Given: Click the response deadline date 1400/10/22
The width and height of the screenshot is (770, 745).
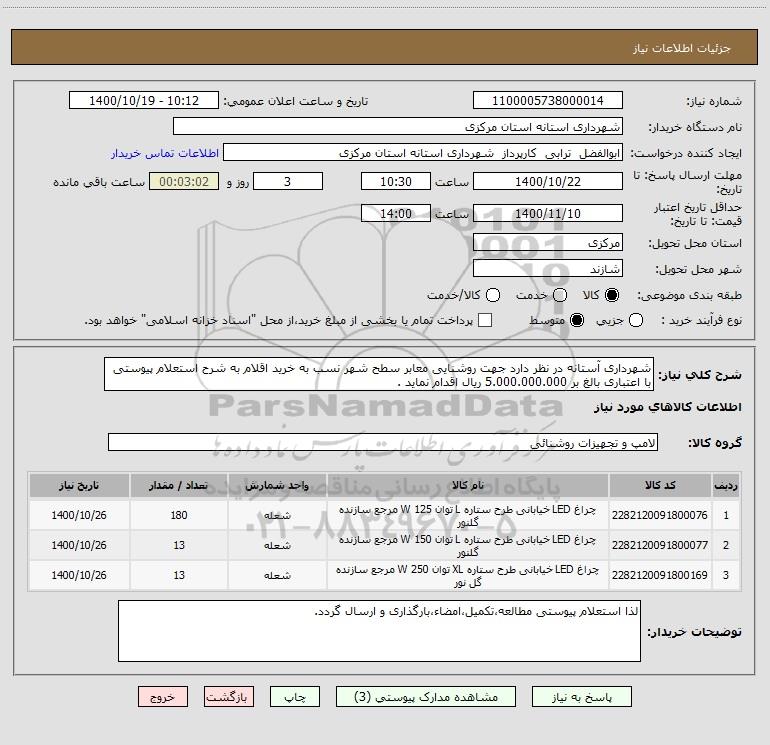Looking at the screenshot, I should [548, 182].
